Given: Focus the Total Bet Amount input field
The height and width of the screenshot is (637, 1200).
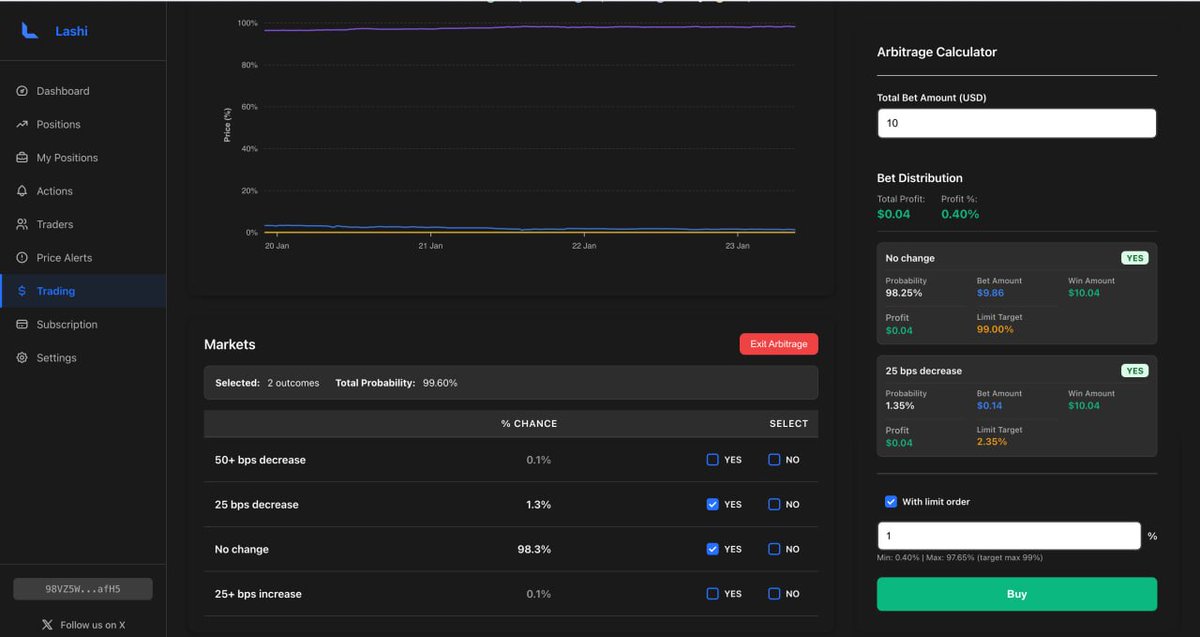Looking at the screenshot, I should (1017, 123).
